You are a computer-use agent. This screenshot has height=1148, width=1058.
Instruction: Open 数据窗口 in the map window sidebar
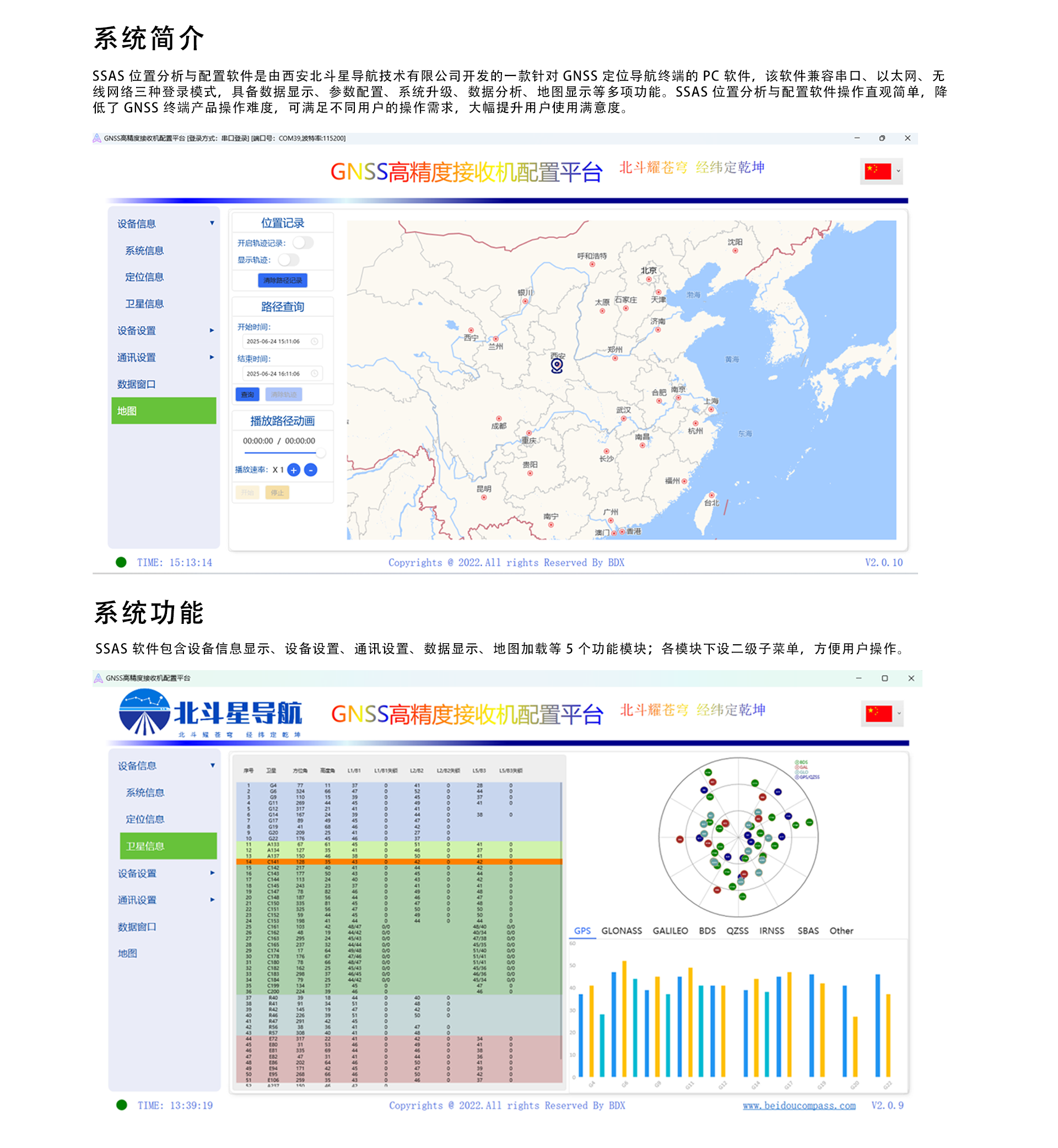[x=136, y=385]
